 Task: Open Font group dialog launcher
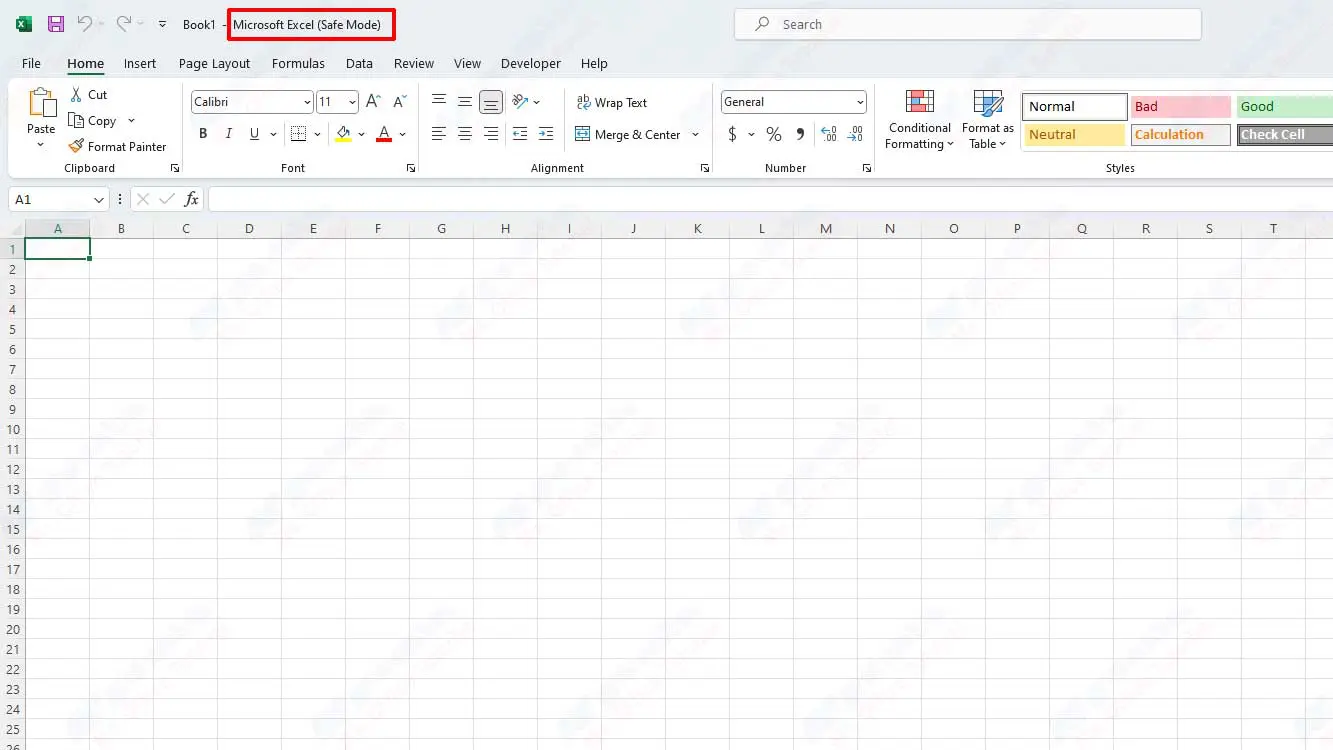(410, 168)
